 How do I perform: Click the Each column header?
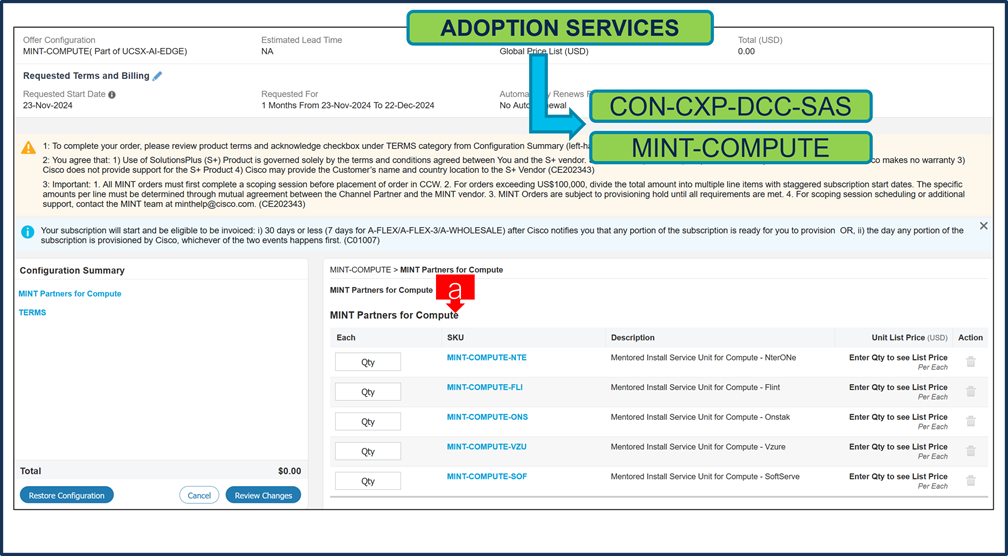(x=346, y=337)
